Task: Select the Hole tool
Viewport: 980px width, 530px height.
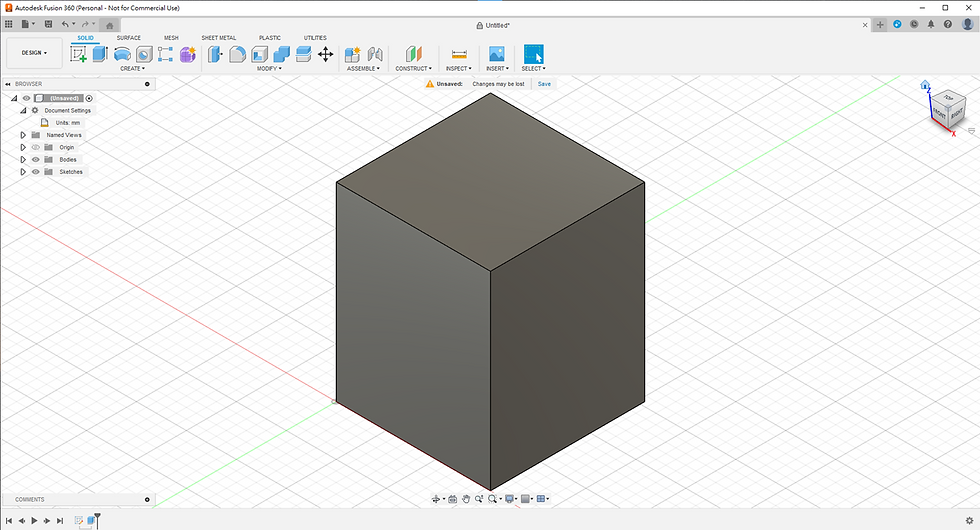Action: click(144, 54)
